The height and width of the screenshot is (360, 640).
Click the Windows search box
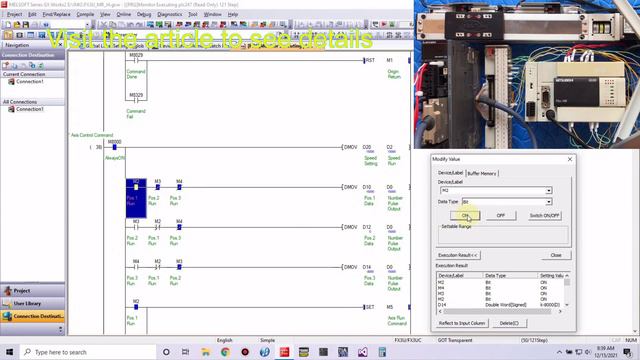point(87,352)
